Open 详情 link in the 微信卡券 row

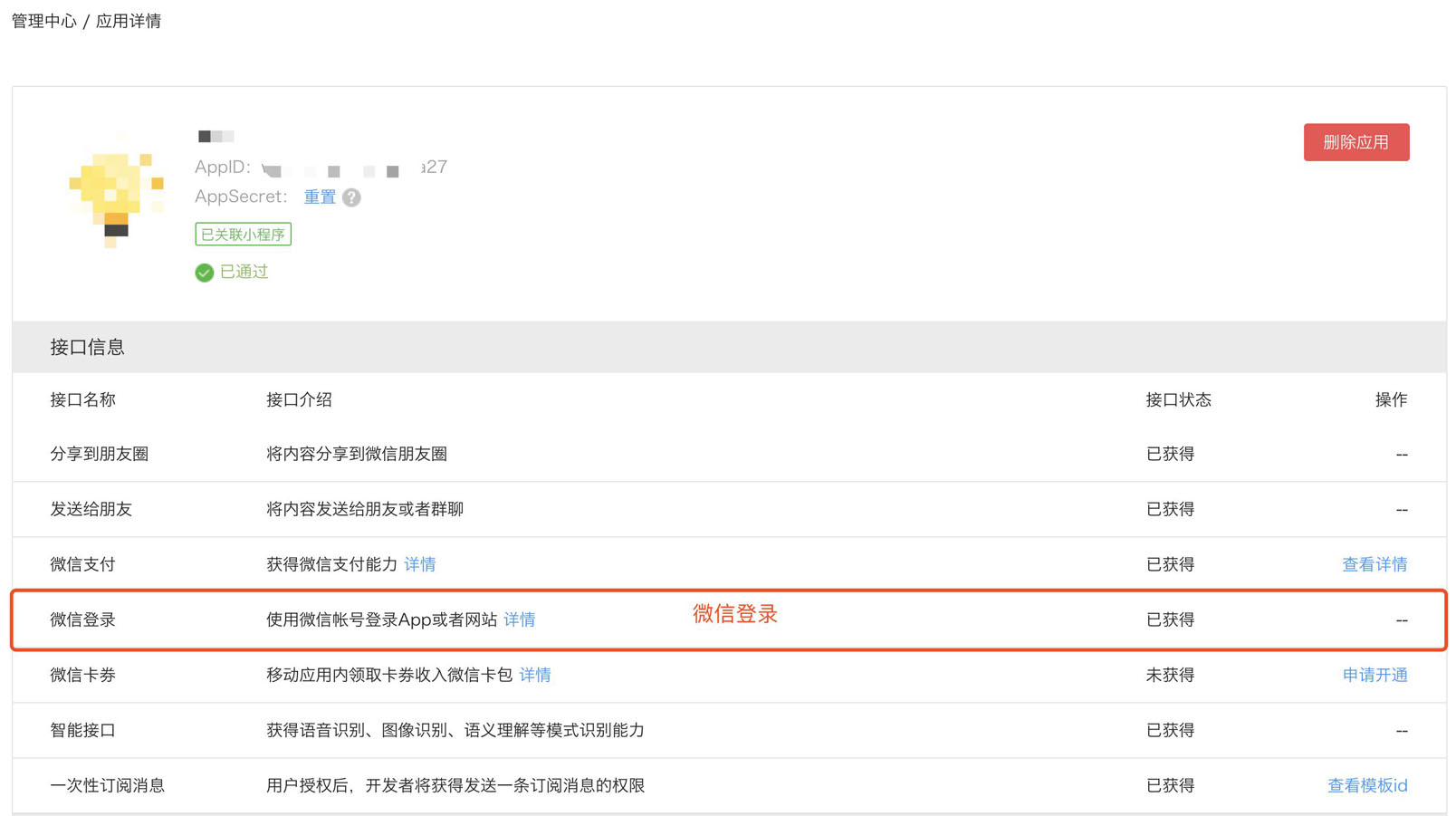coord(535,675)
